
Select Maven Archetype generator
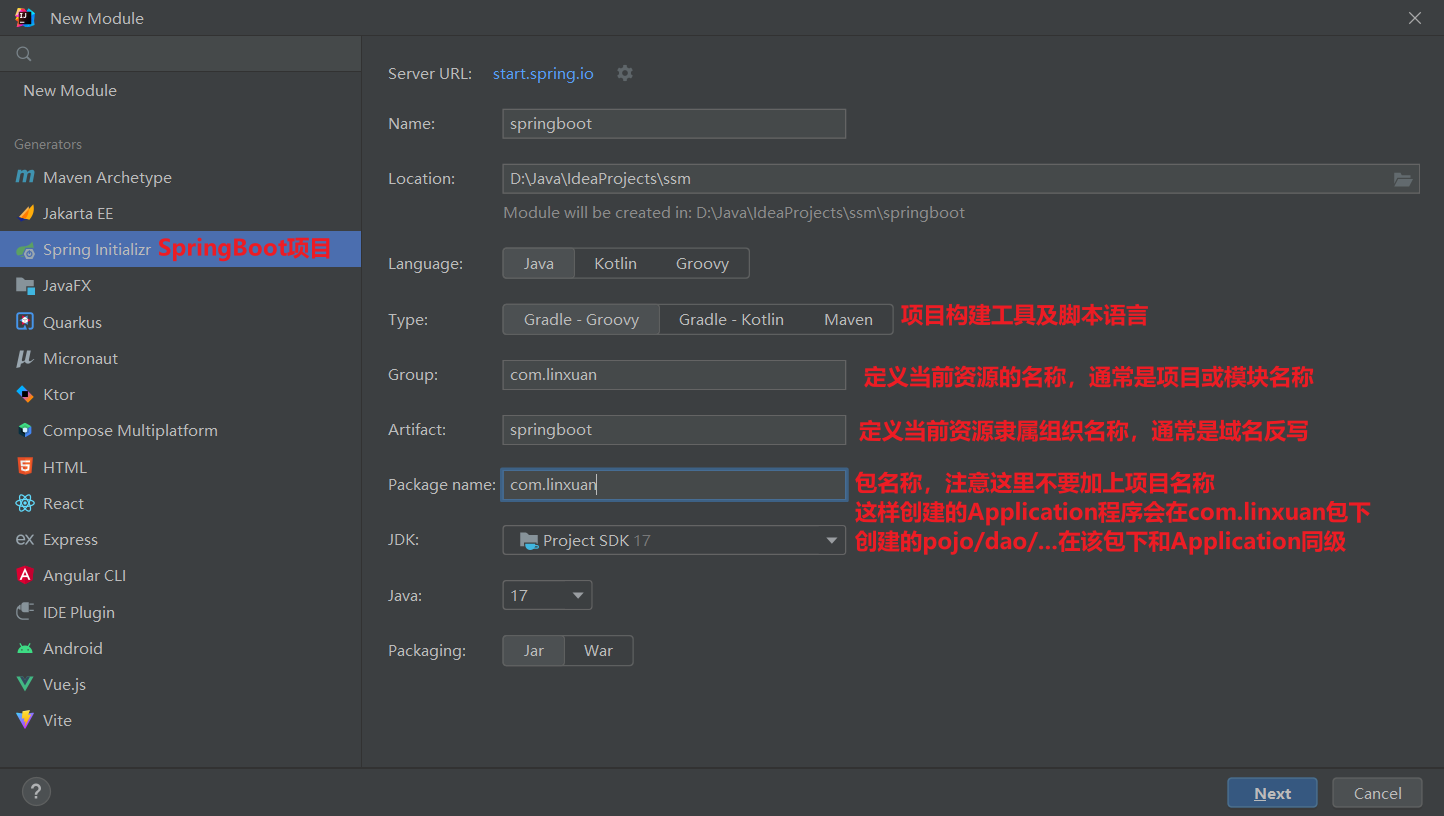click(180, 177)
